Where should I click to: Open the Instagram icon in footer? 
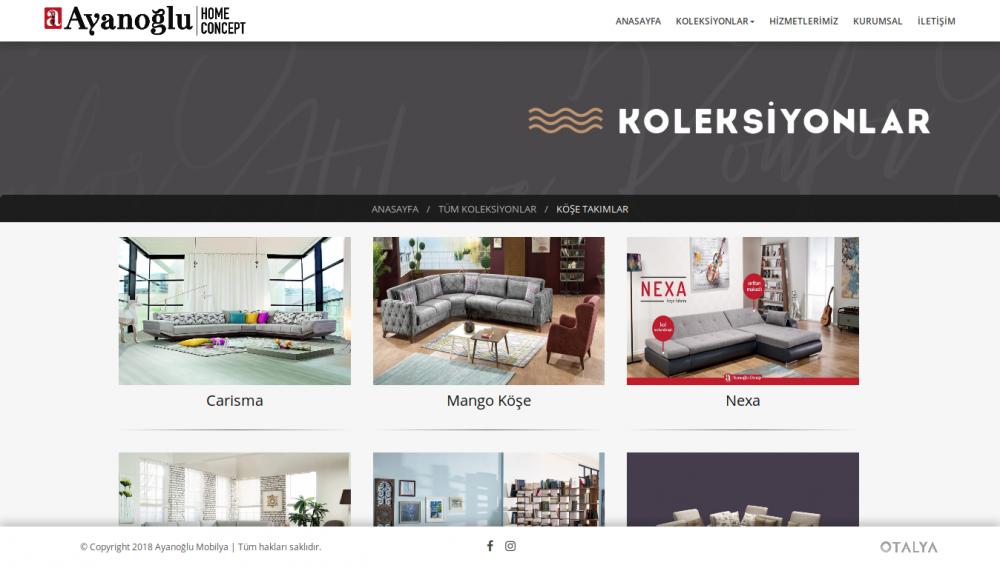coord(510,546)
